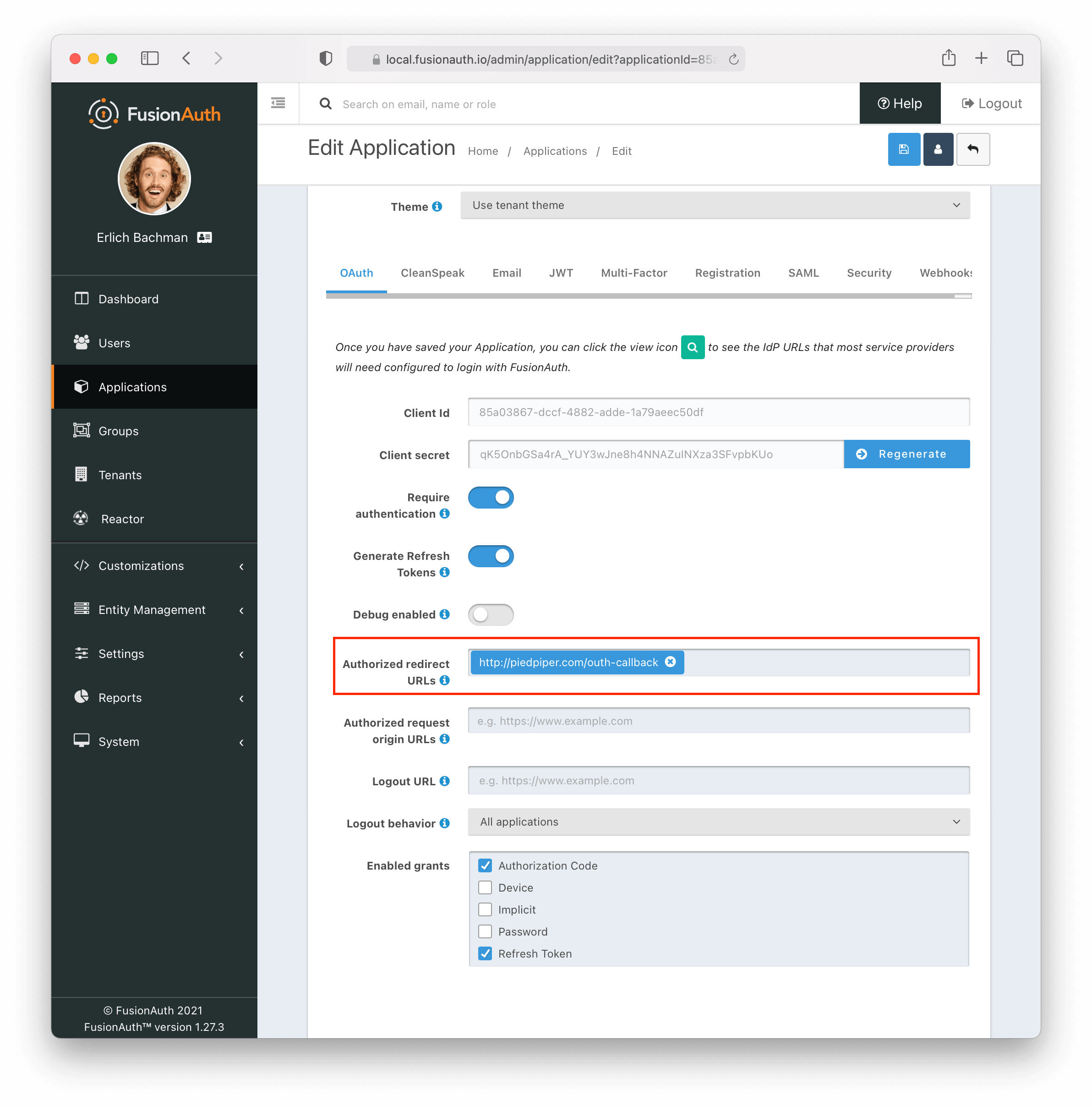Check the Password grant checkbox

[485, 931]
